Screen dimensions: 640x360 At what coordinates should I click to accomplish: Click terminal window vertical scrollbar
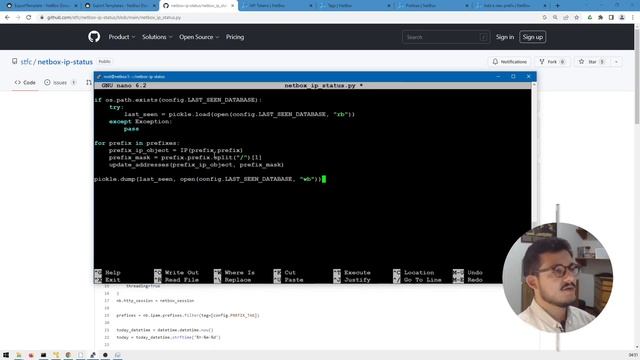coord(534,155)
